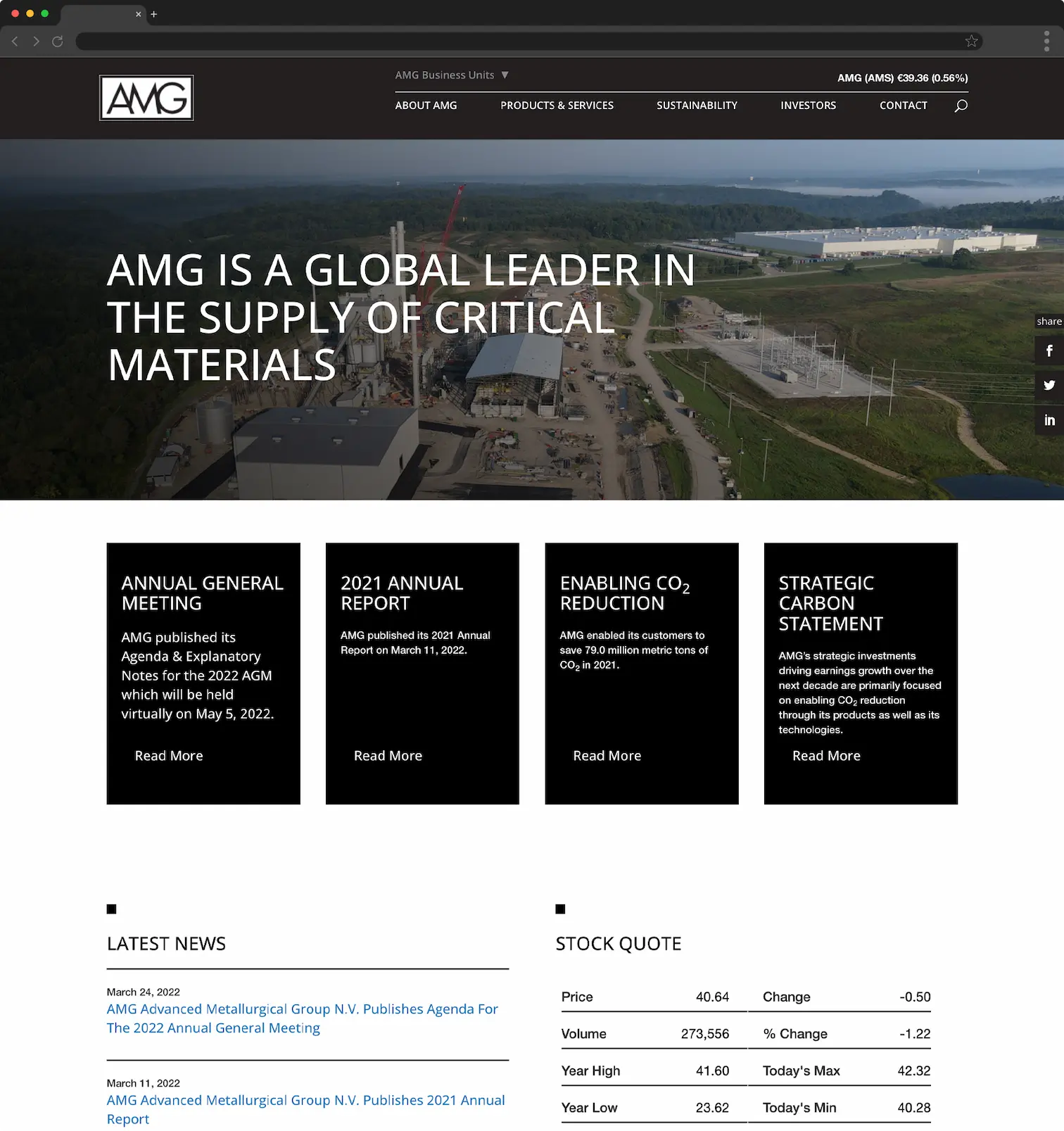The width and height of the screenshot is (1064, 1131).
Task: Open the Investors menu
Action: tap(808, 106)
